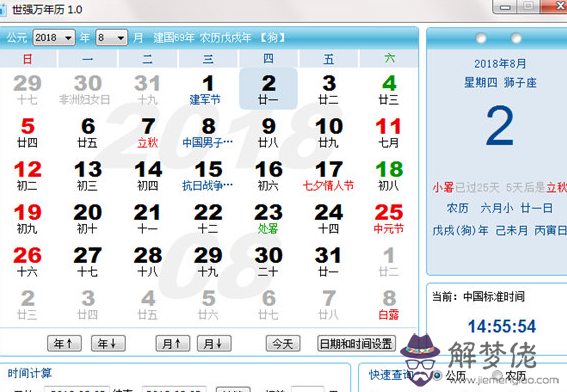
Task: Select the 公历 radio button
Action: click(x=437, y=376)
